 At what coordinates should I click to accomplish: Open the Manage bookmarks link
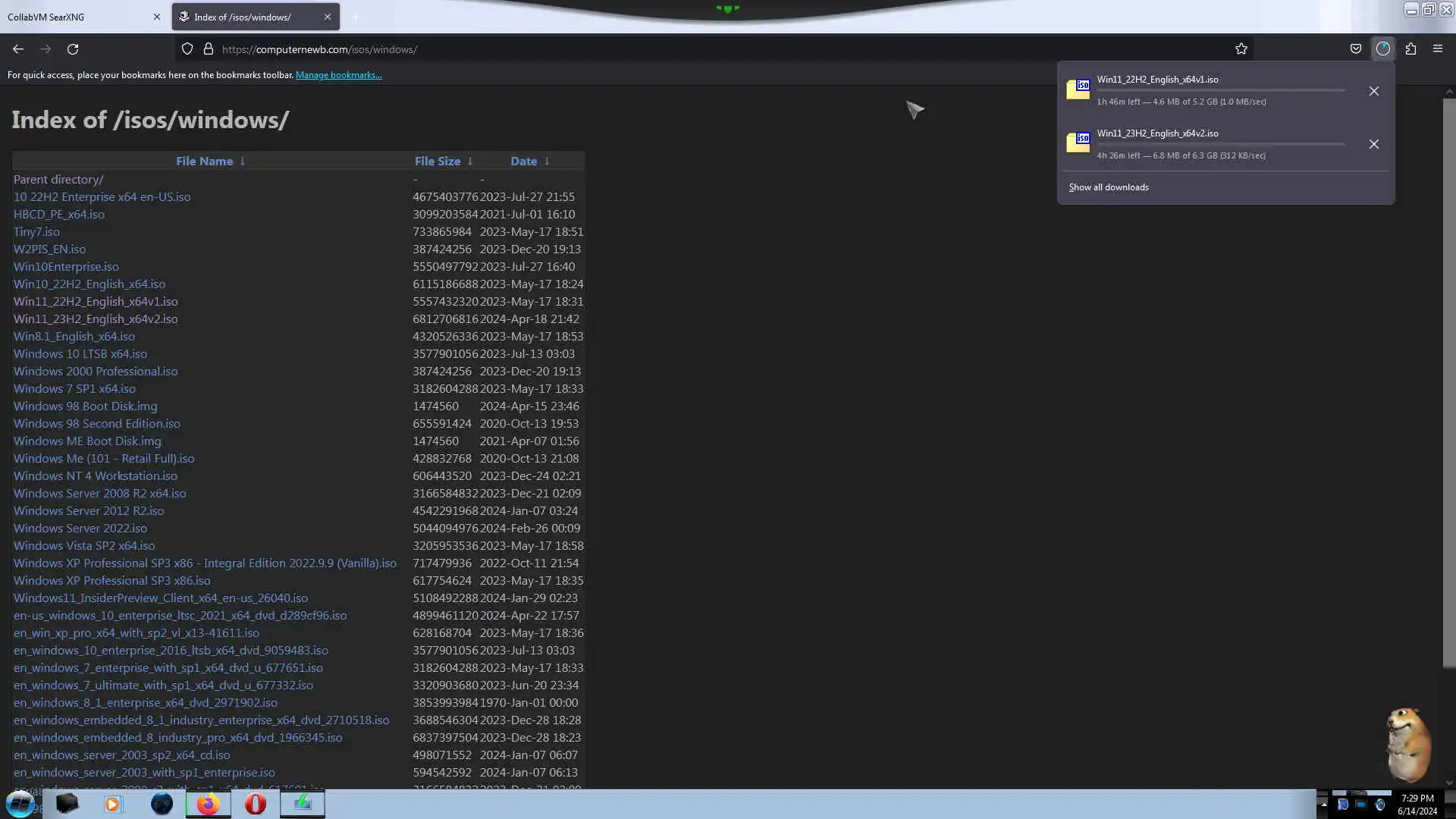338,75
